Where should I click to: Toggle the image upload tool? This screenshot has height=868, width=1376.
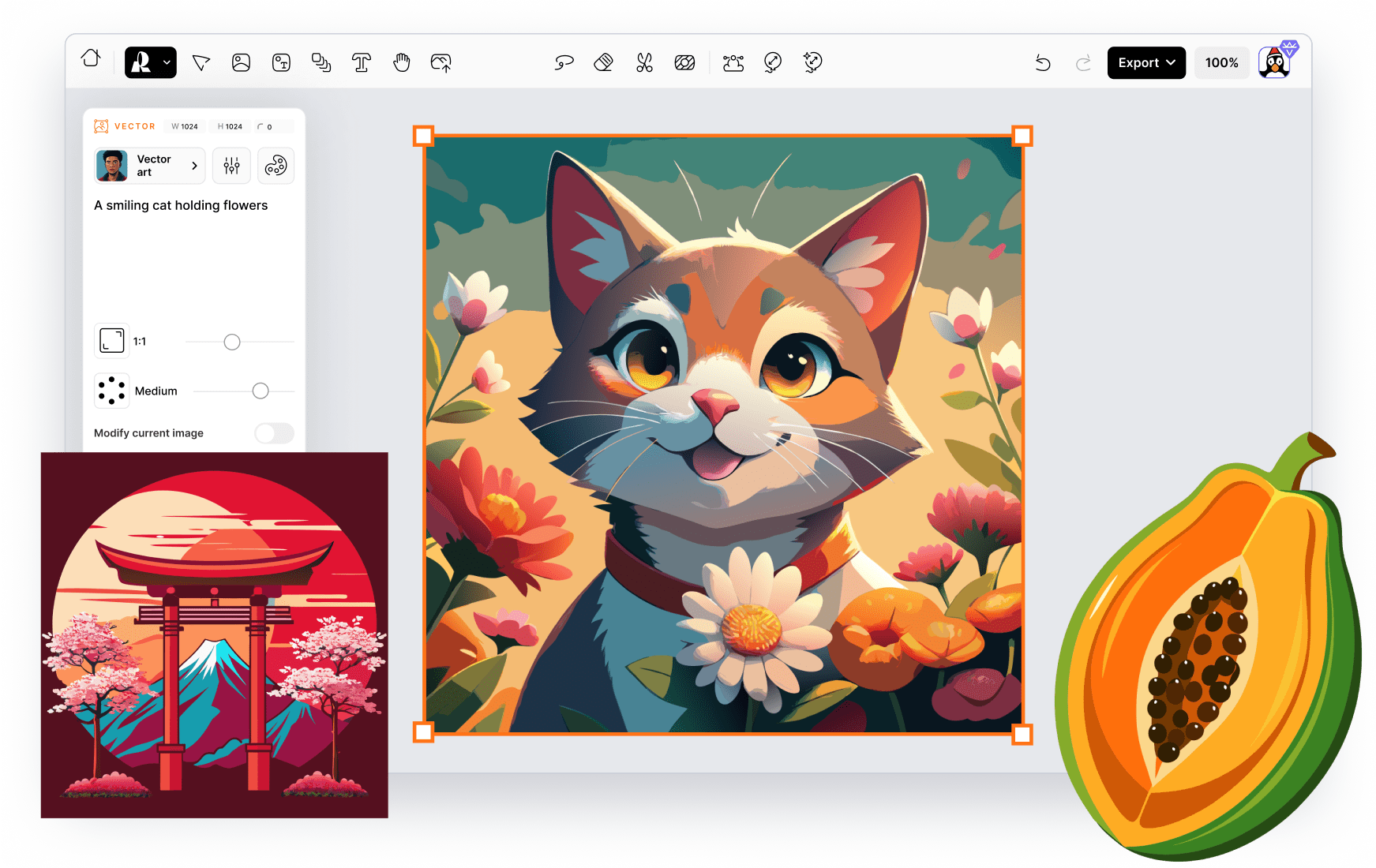[441, 62]
